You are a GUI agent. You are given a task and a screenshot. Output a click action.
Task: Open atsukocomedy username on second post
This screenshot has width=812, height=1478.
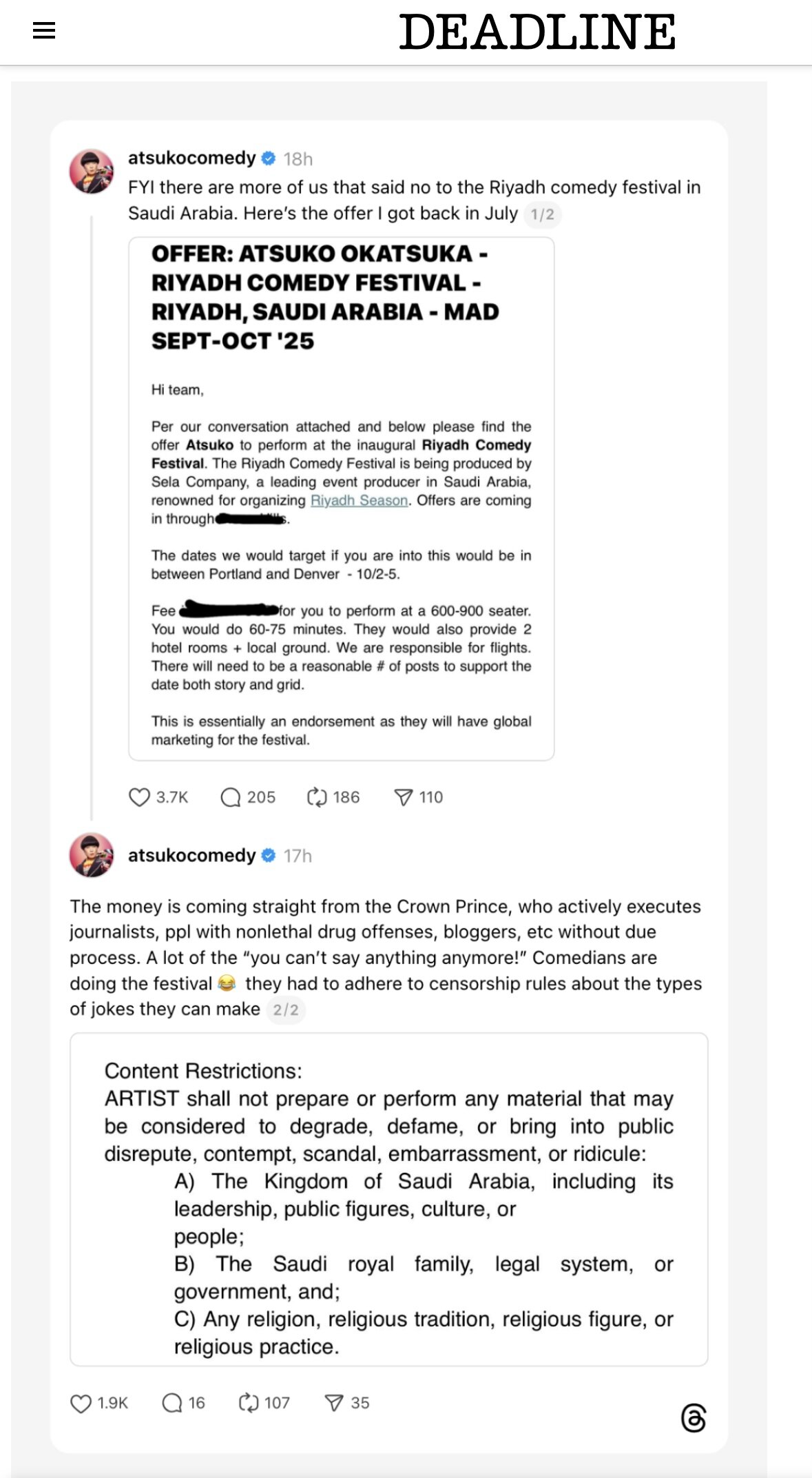click(x=191, y=855)
